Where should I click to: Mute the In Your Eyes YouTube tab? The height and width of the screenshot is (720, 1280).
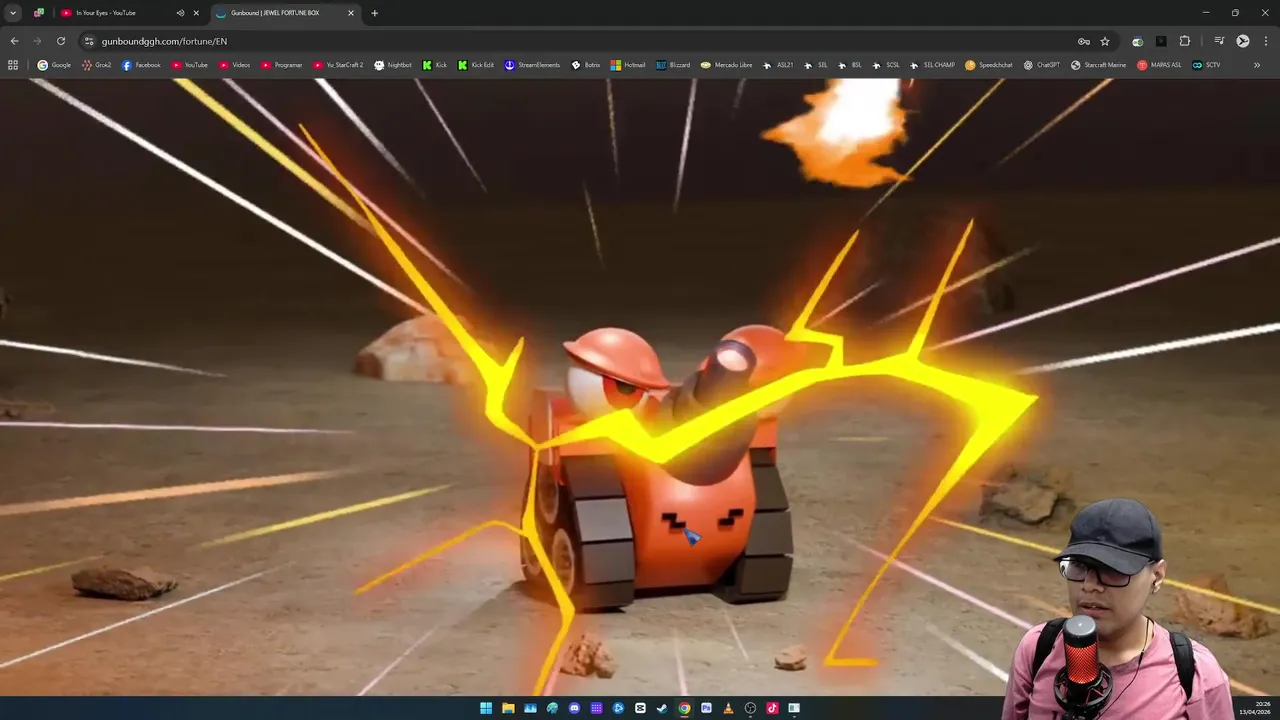click(180, 13)
